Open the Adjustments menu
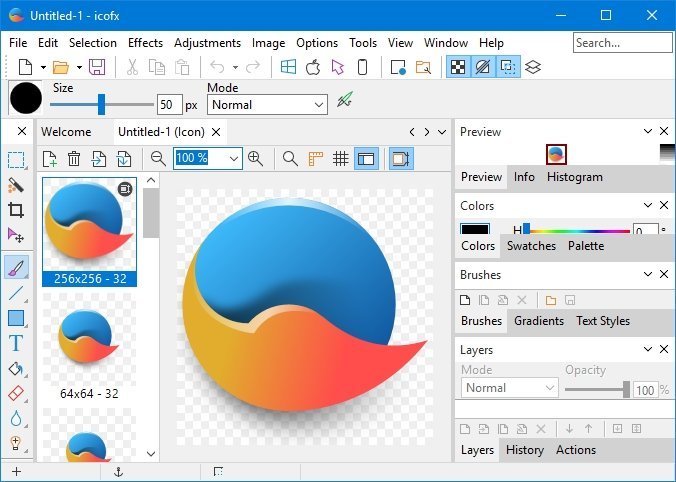 tap(207, 43)
